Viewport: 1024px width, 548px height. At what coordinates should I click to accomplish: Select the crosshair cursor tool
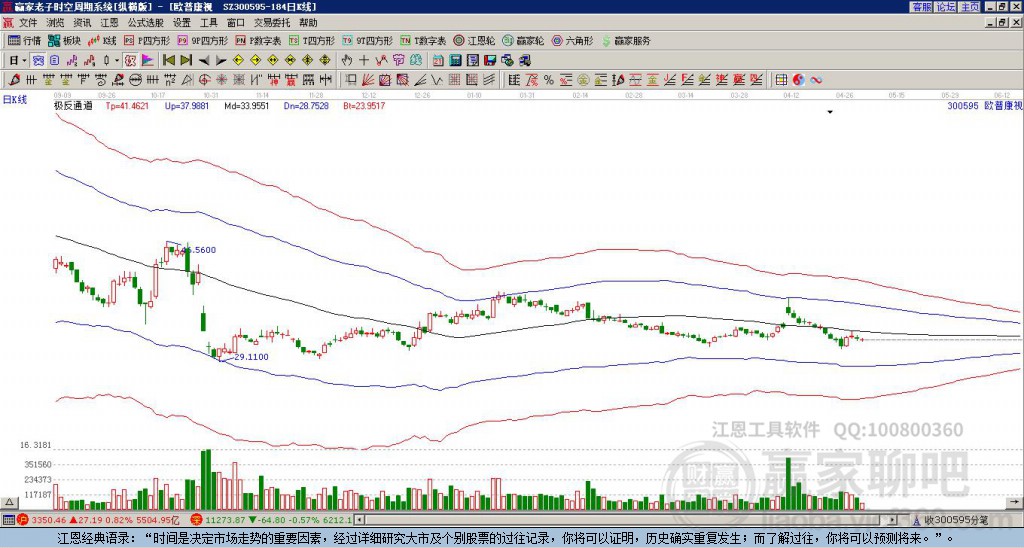point(364,60)
